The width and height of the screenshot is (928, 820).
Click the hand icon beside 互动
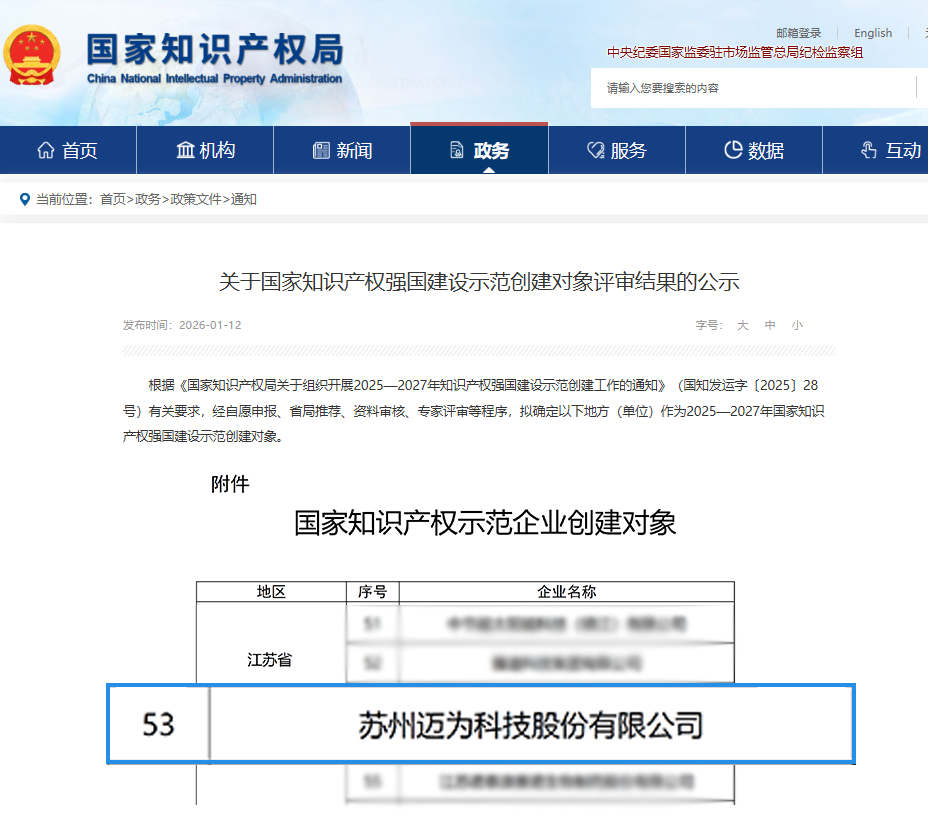click(x=868, y=150)
